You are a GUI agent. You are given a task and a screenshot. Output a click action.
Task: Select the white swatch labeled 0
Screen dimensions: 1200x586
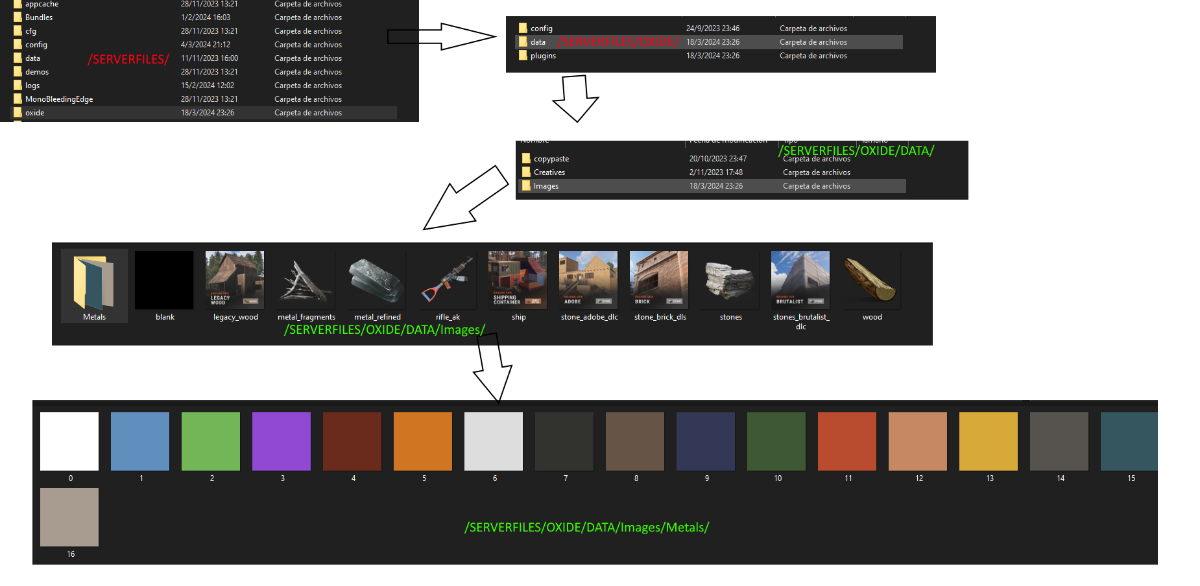(x=69, y=441)
